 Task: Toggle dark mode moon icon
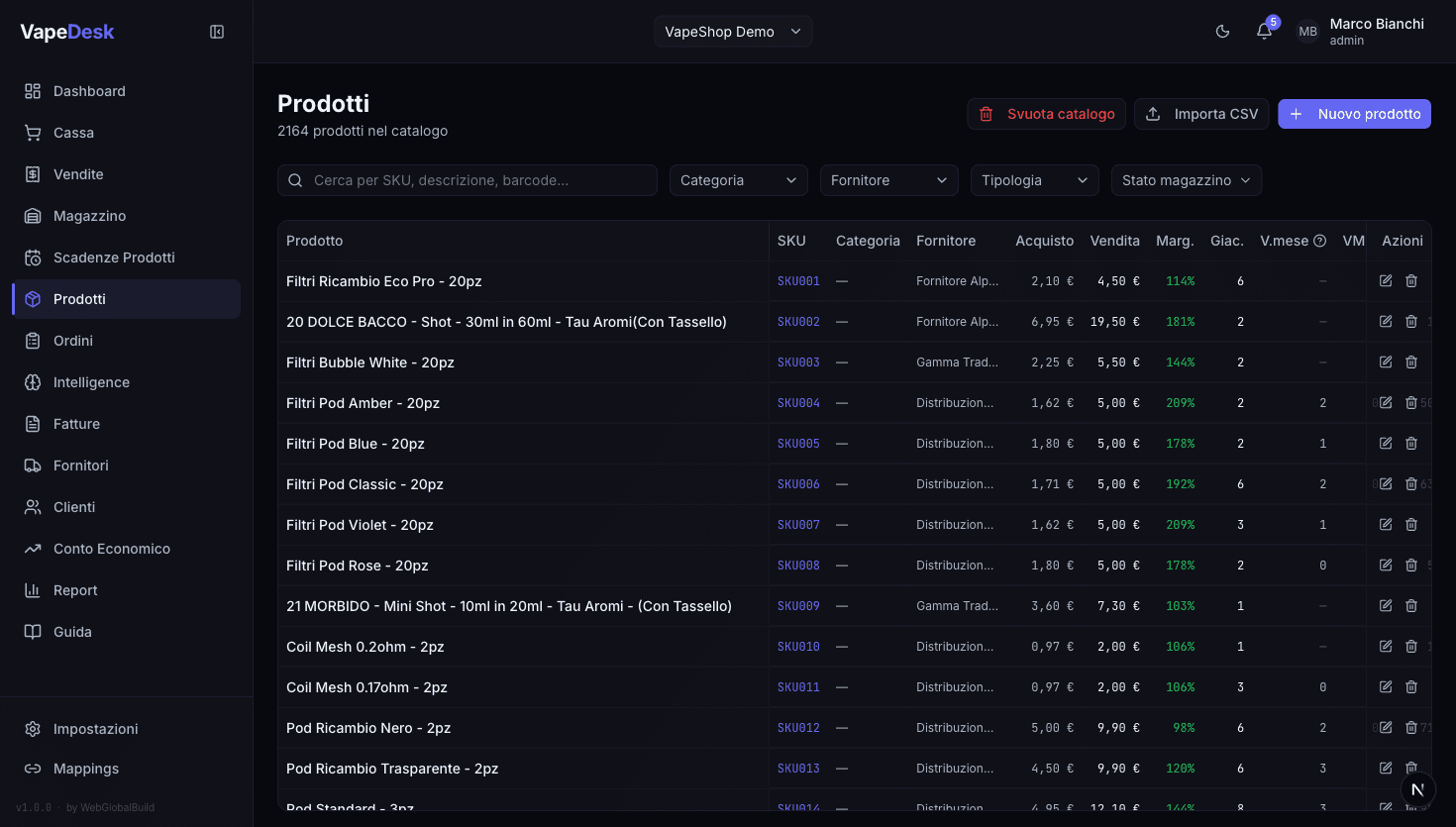1222,32
